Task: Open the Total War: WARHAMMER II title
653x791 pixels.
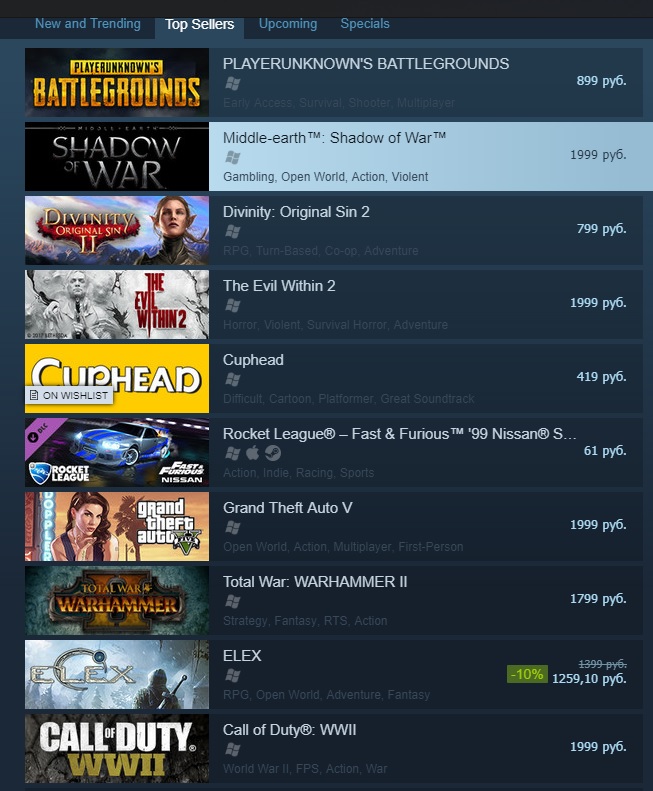Action: click(315, 582)
